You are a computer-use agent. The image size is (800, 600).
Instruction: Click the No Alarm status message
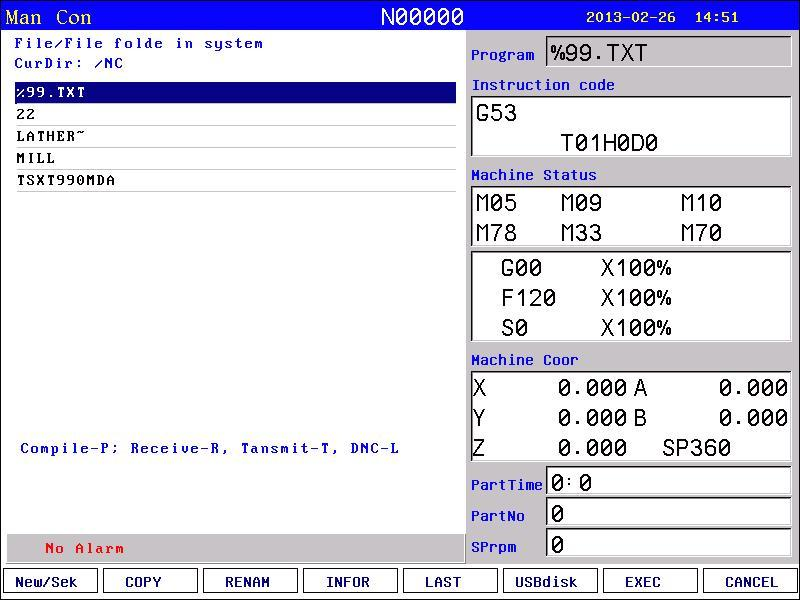pyautogui.click(x=84, y=548)
